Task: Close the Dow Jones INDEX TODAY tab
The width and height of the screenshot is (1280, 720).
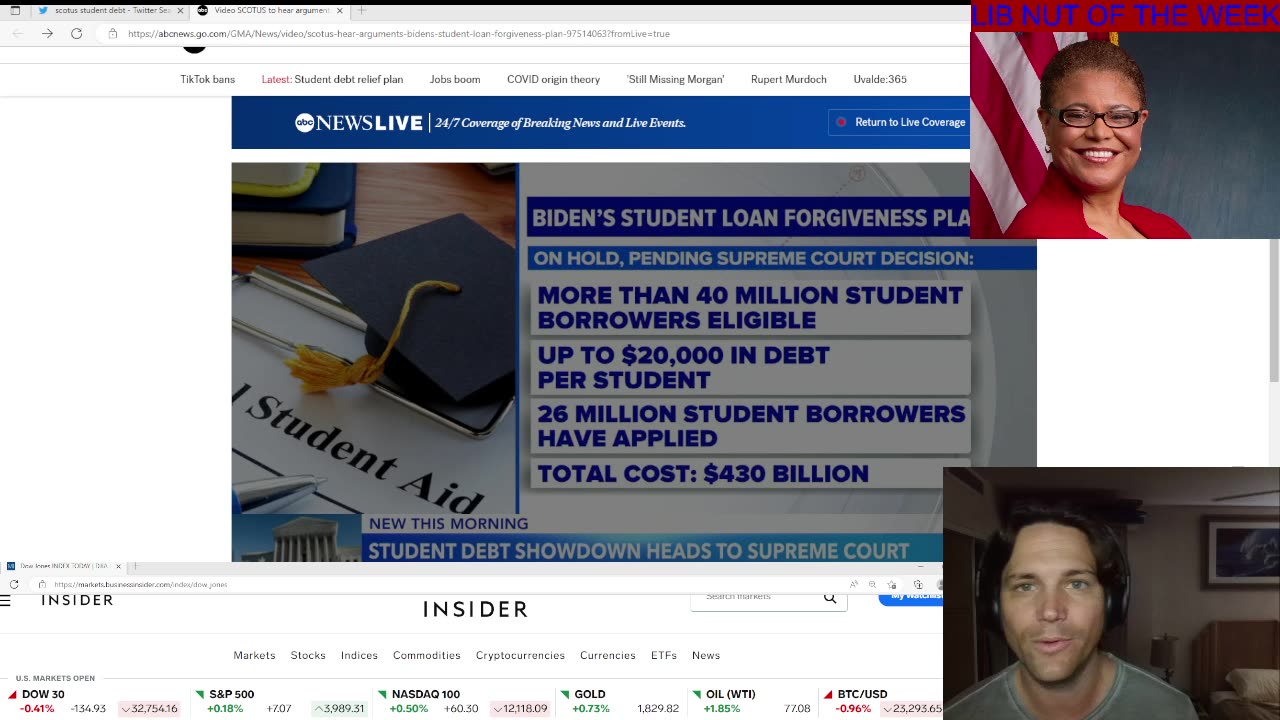Action: pyautogui.click(x=118, y=566)
